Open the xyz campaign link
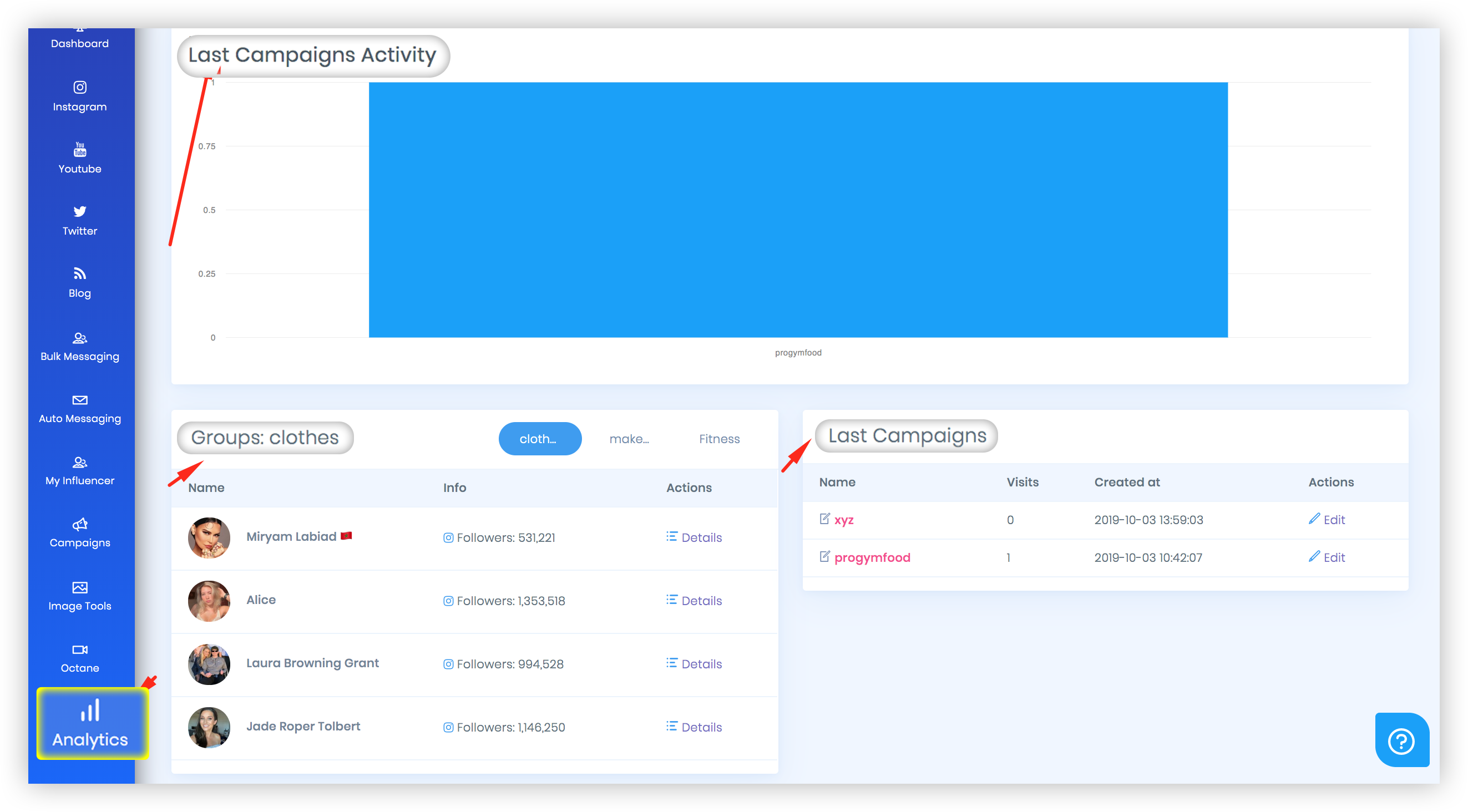The height and width of the screenshot is (812, 1468). click(x=843, y=520)
